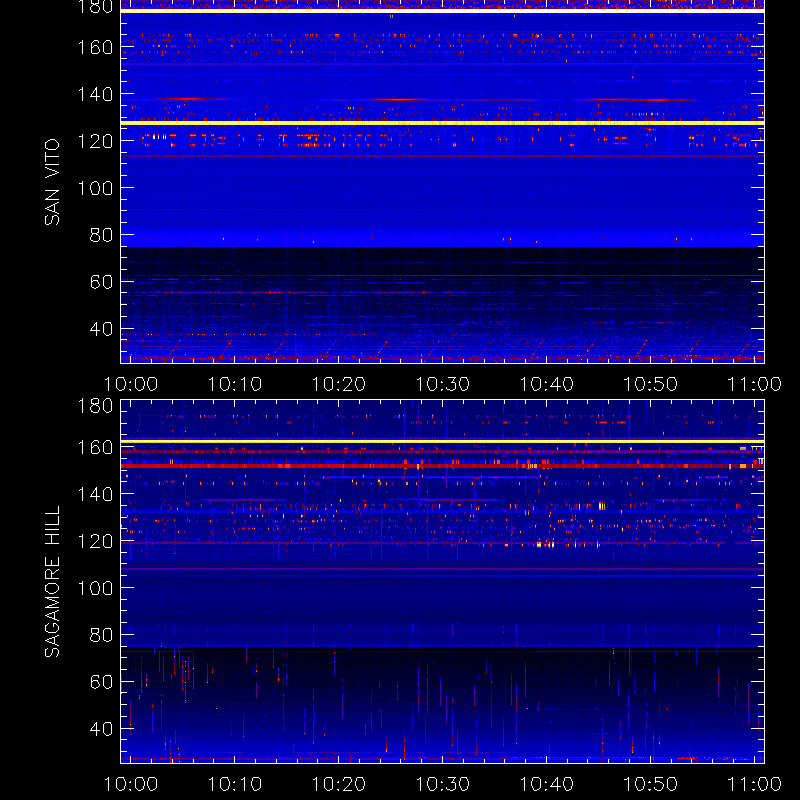Click the 60 frequency label on San Vito axis

(x=102, y=282)
